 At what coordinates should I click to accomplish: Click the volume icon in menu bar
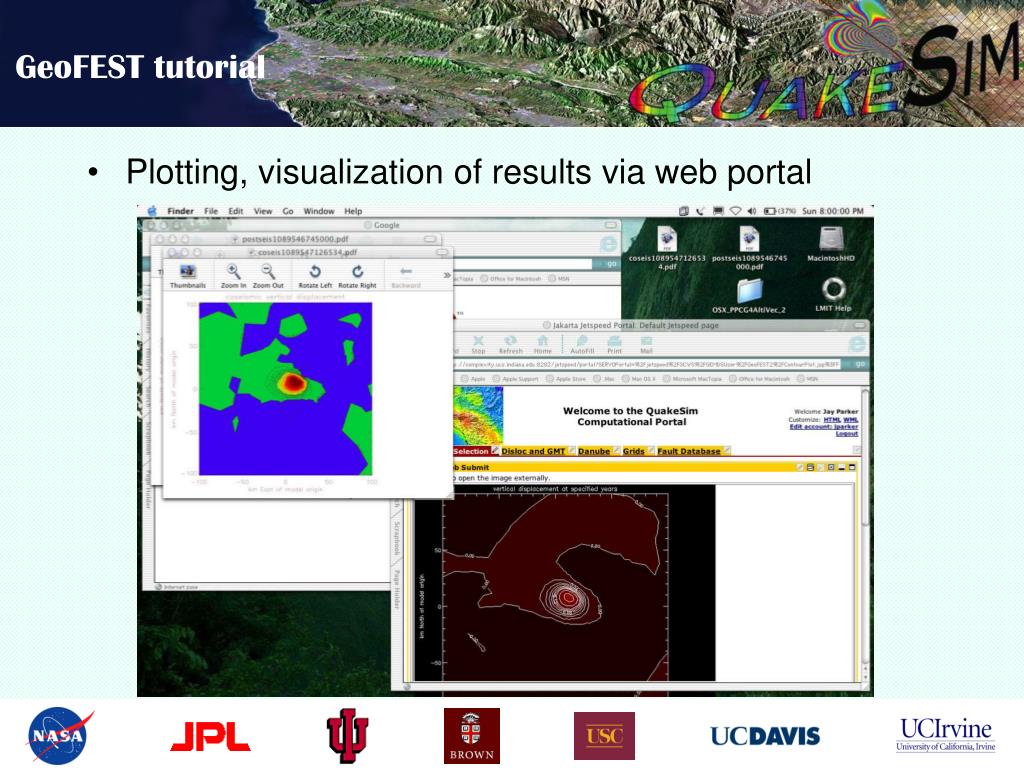tap(752, 211)
